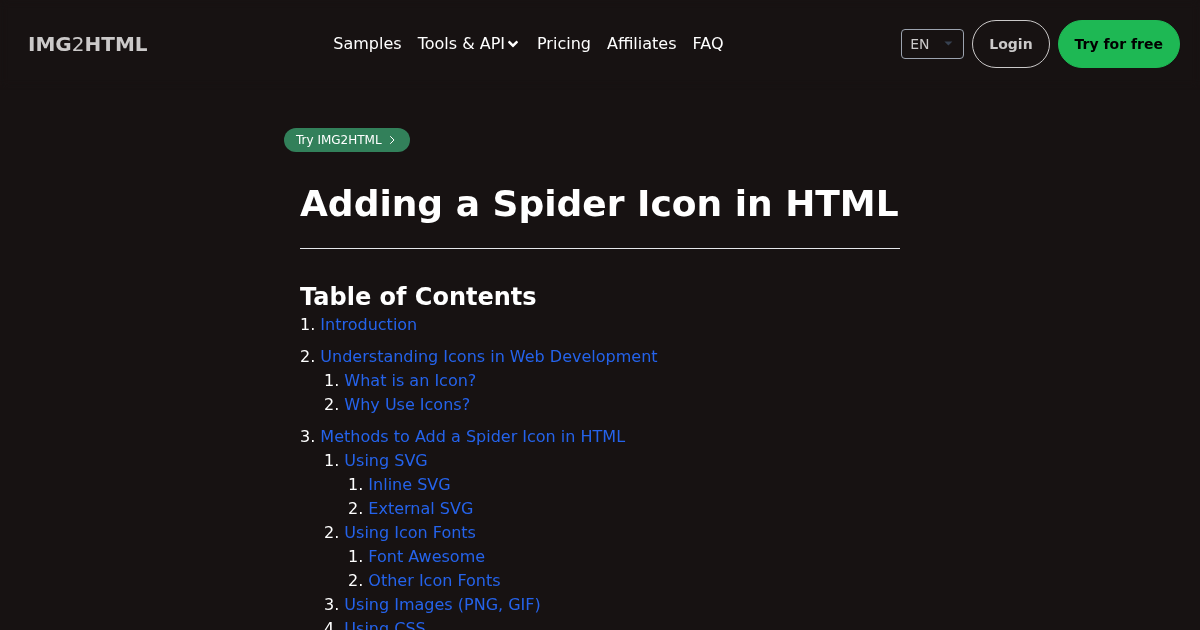This screenshot has width=1200, height=630.
Task: Jump to Methods to Add a Spider Icon
Action: 472,437
